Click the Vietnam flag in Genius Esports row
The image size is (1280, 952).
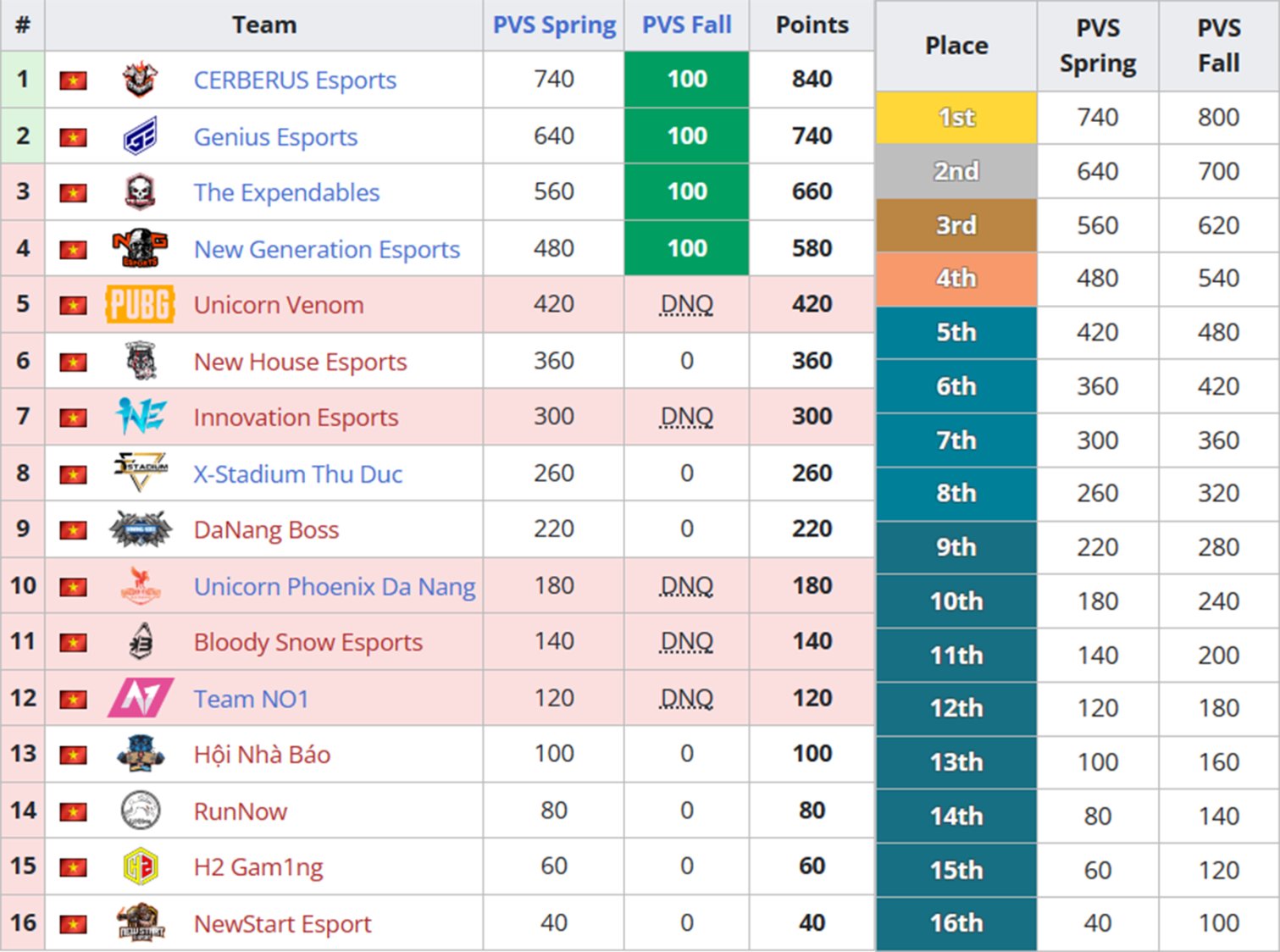74,137
